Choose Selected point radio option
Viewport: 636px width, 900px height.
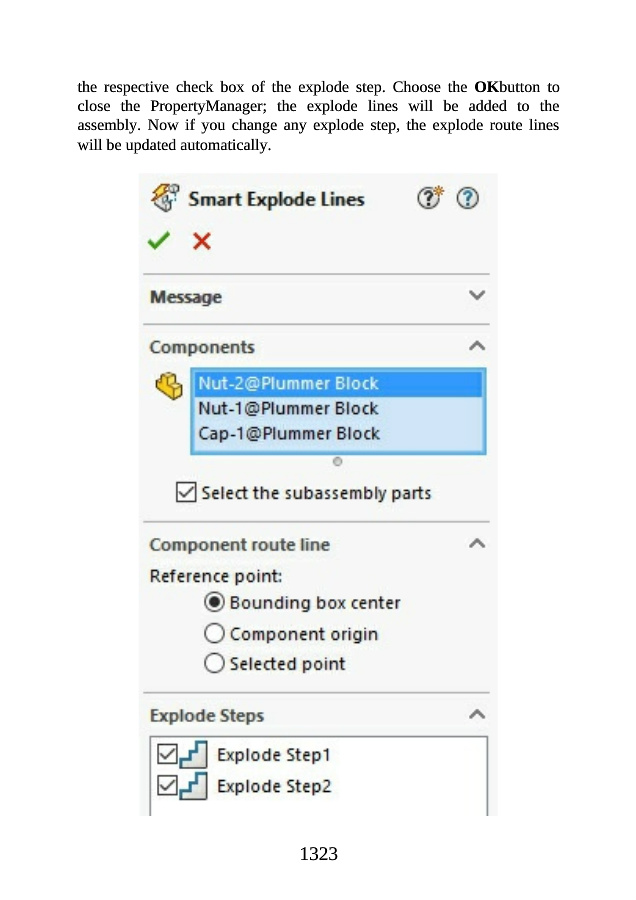214,664
